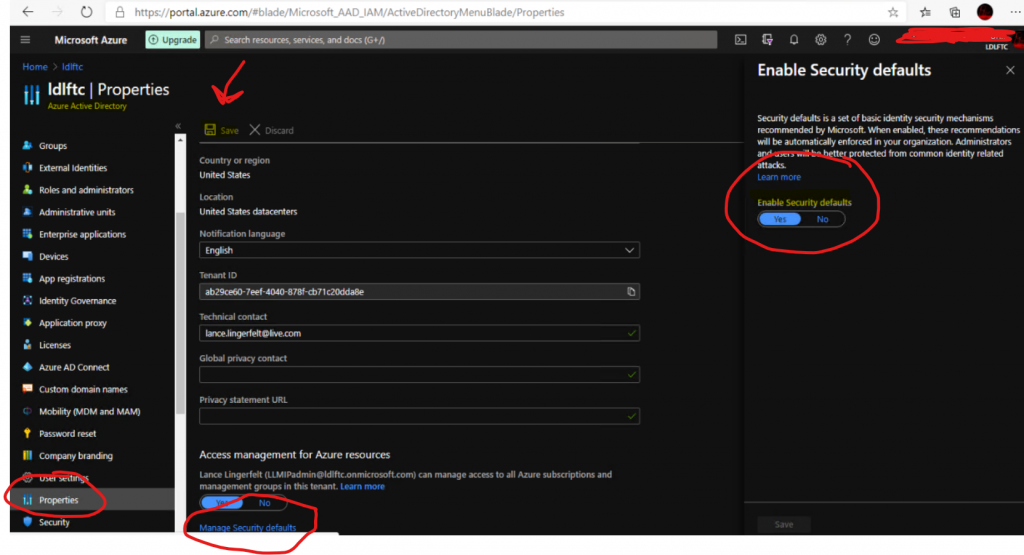Launch Cloud Shell from the header

click(x=741, y=40)
